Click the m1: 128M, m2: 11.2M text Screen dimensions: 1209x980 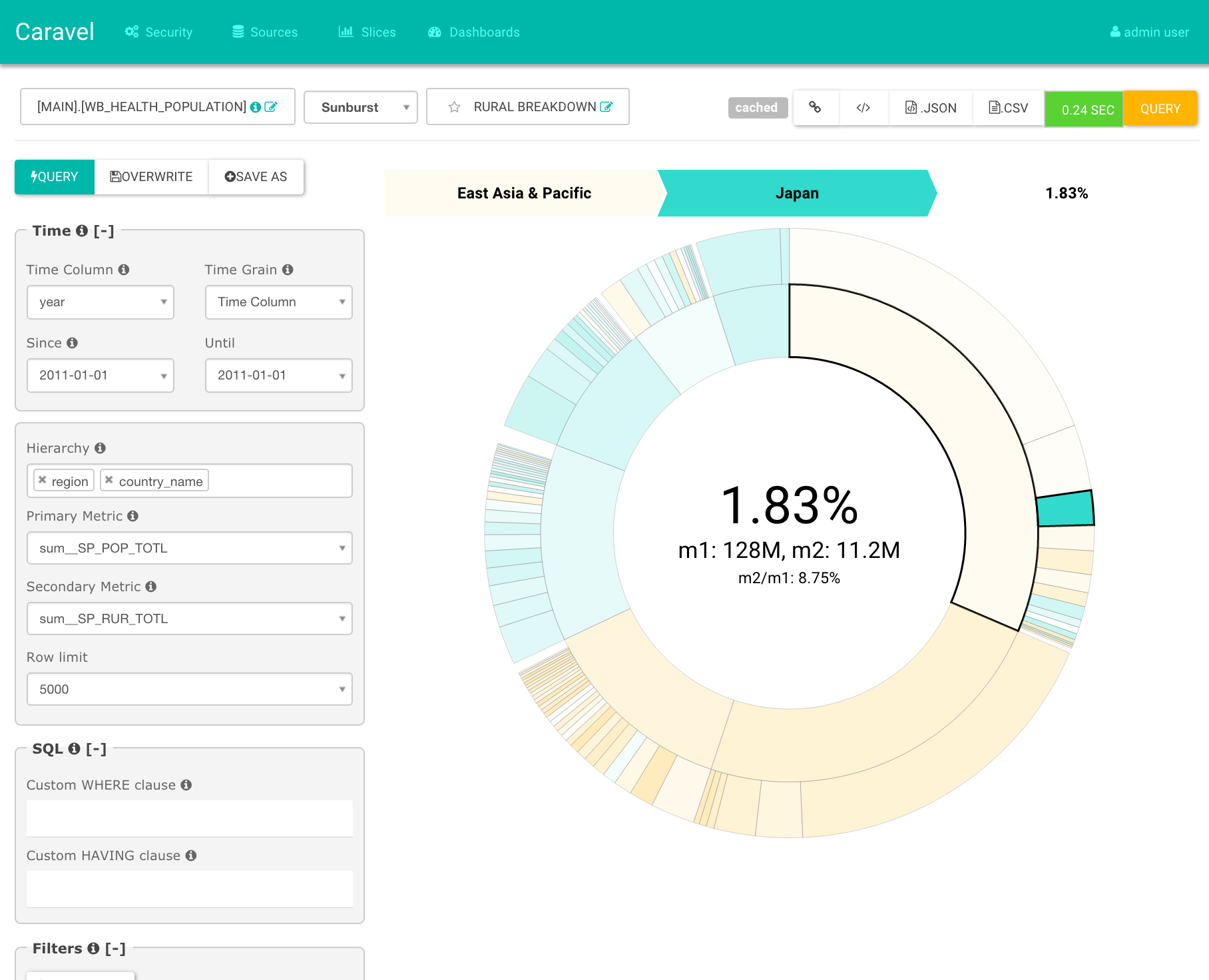[x=789, y=550]
